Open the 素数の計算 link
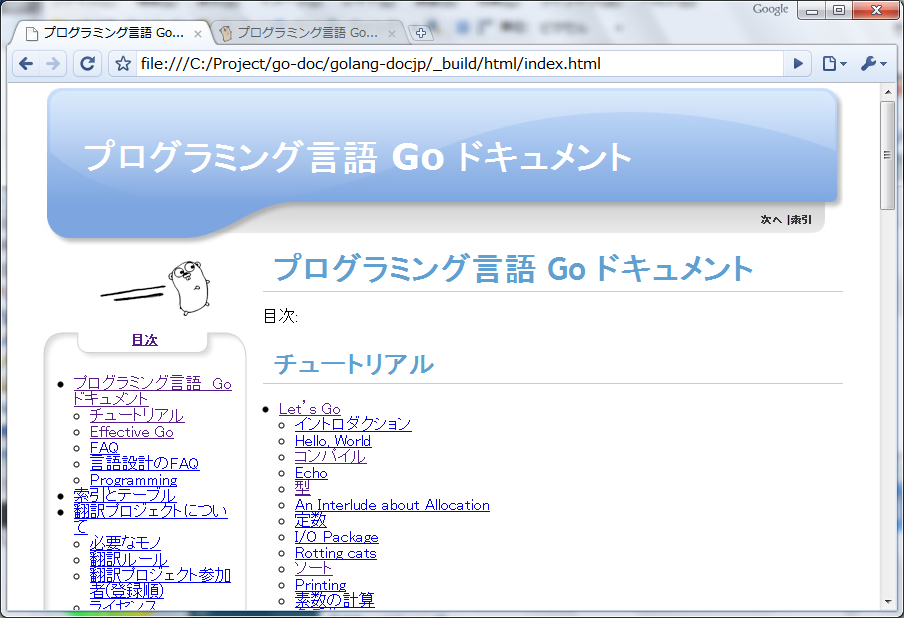 (x=334, y=600)
